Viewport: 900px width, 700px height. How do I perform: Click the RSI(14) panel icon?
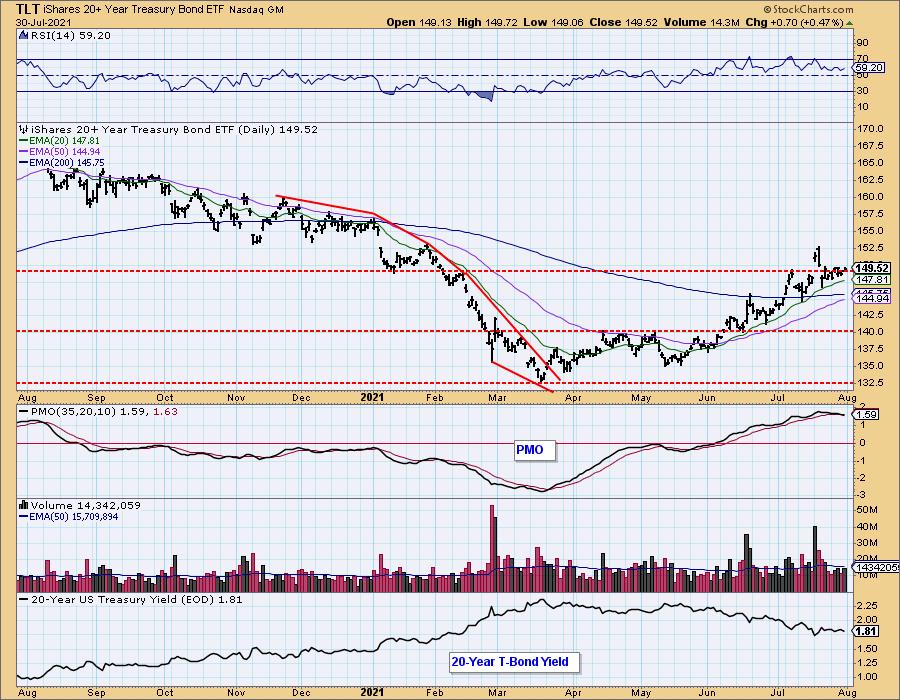23,36
